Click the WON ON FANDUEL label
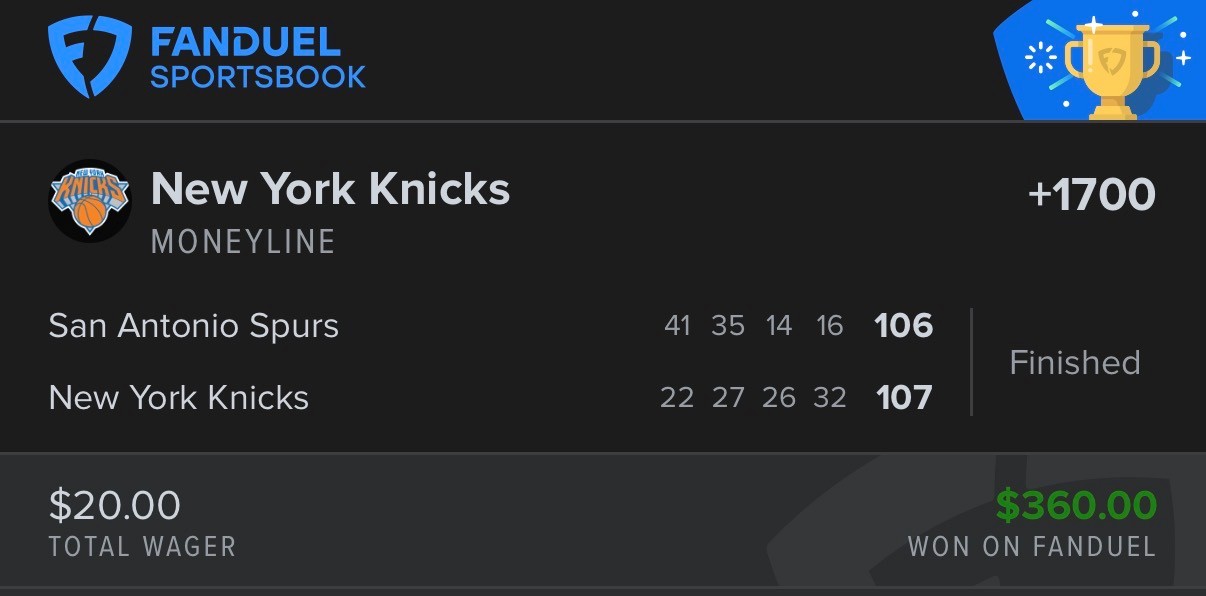1206x596 pixels. click(x=1032, y=547)
